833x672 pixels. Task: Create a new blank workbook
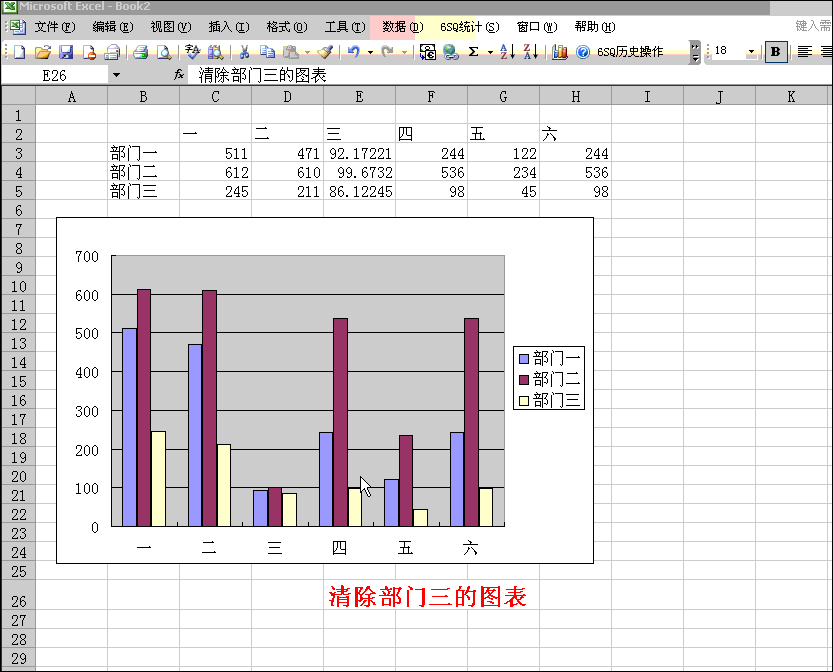[x=19, y=52]
